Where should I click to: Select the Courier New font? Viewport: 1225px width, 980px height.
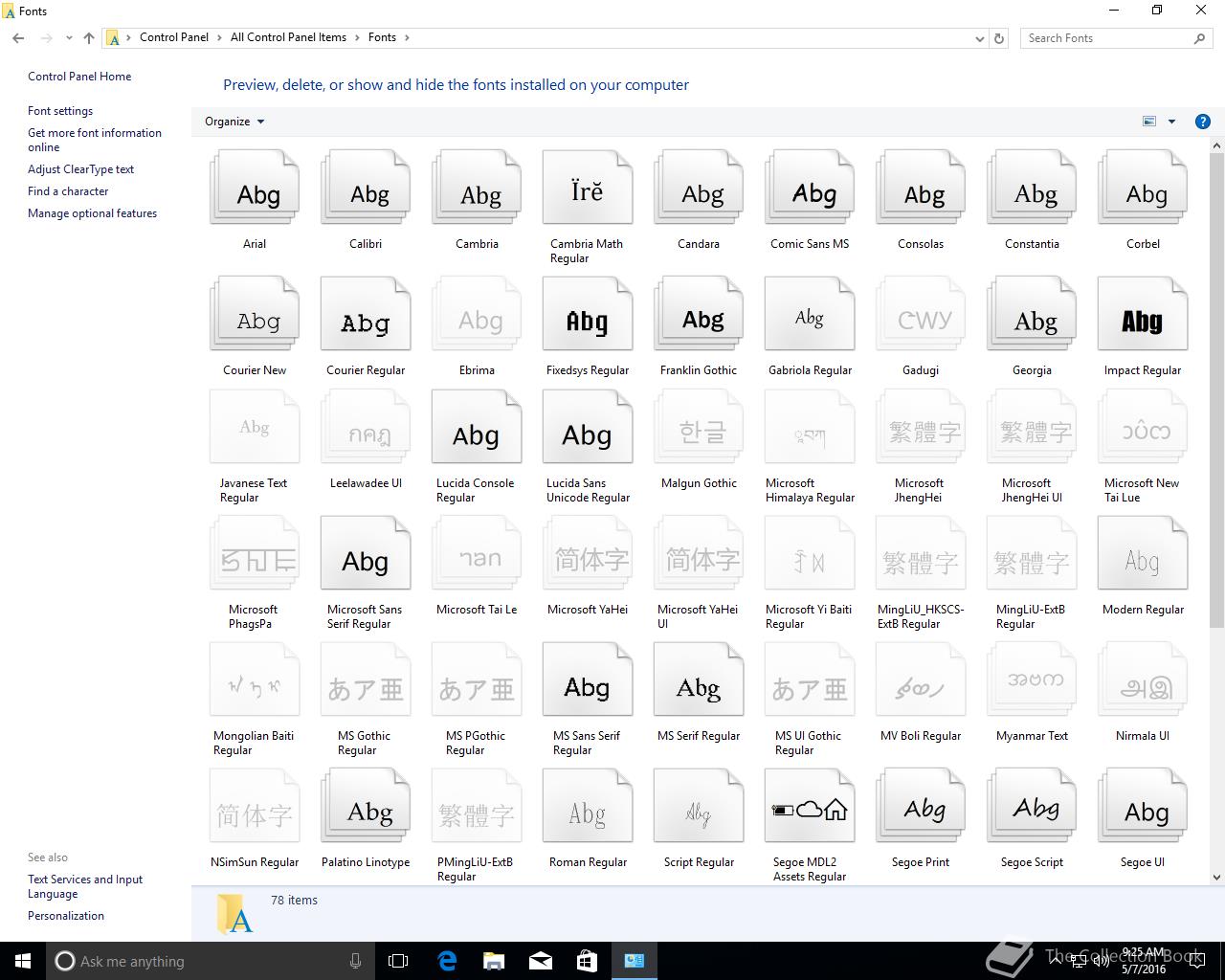255,314
